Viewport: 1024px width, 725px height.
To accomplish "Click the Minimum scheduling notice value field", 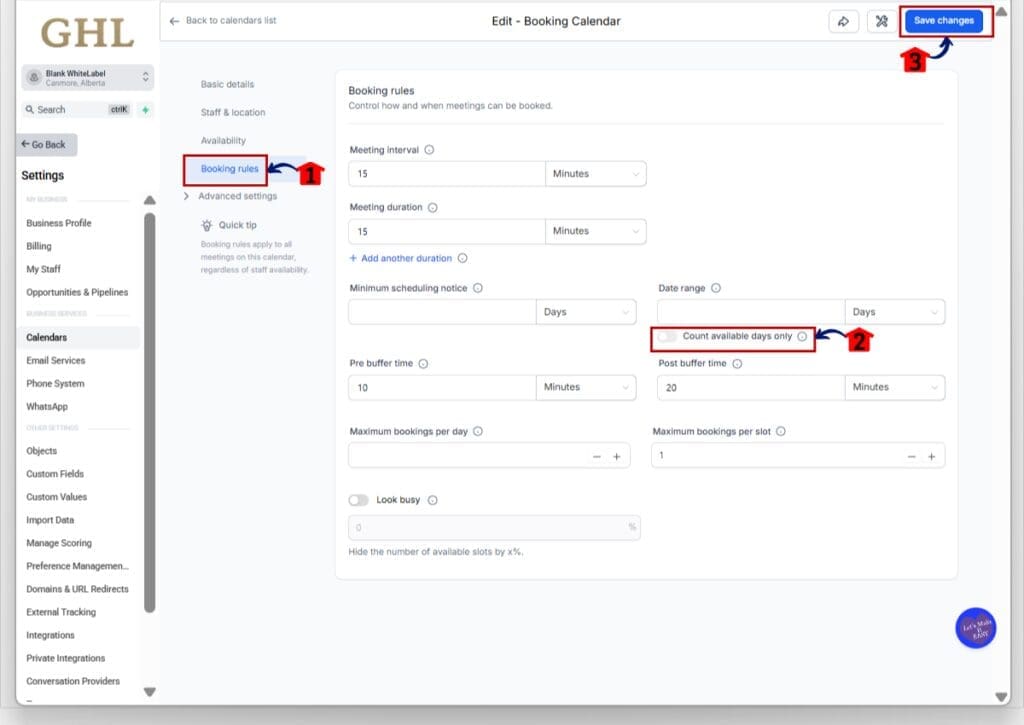I will tap(442, 312).
